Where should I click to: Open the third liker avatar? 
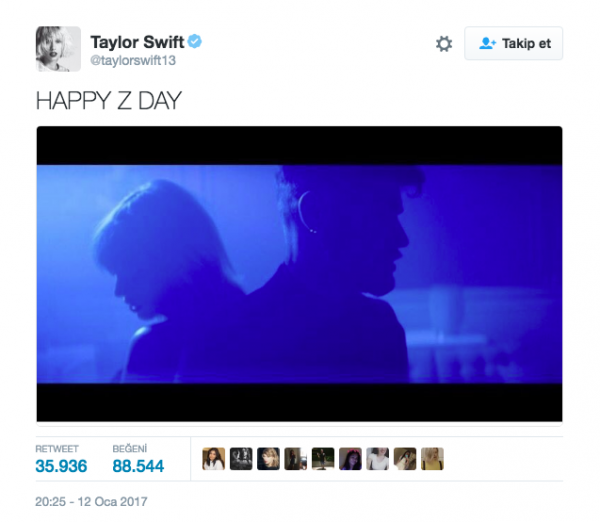268,459
